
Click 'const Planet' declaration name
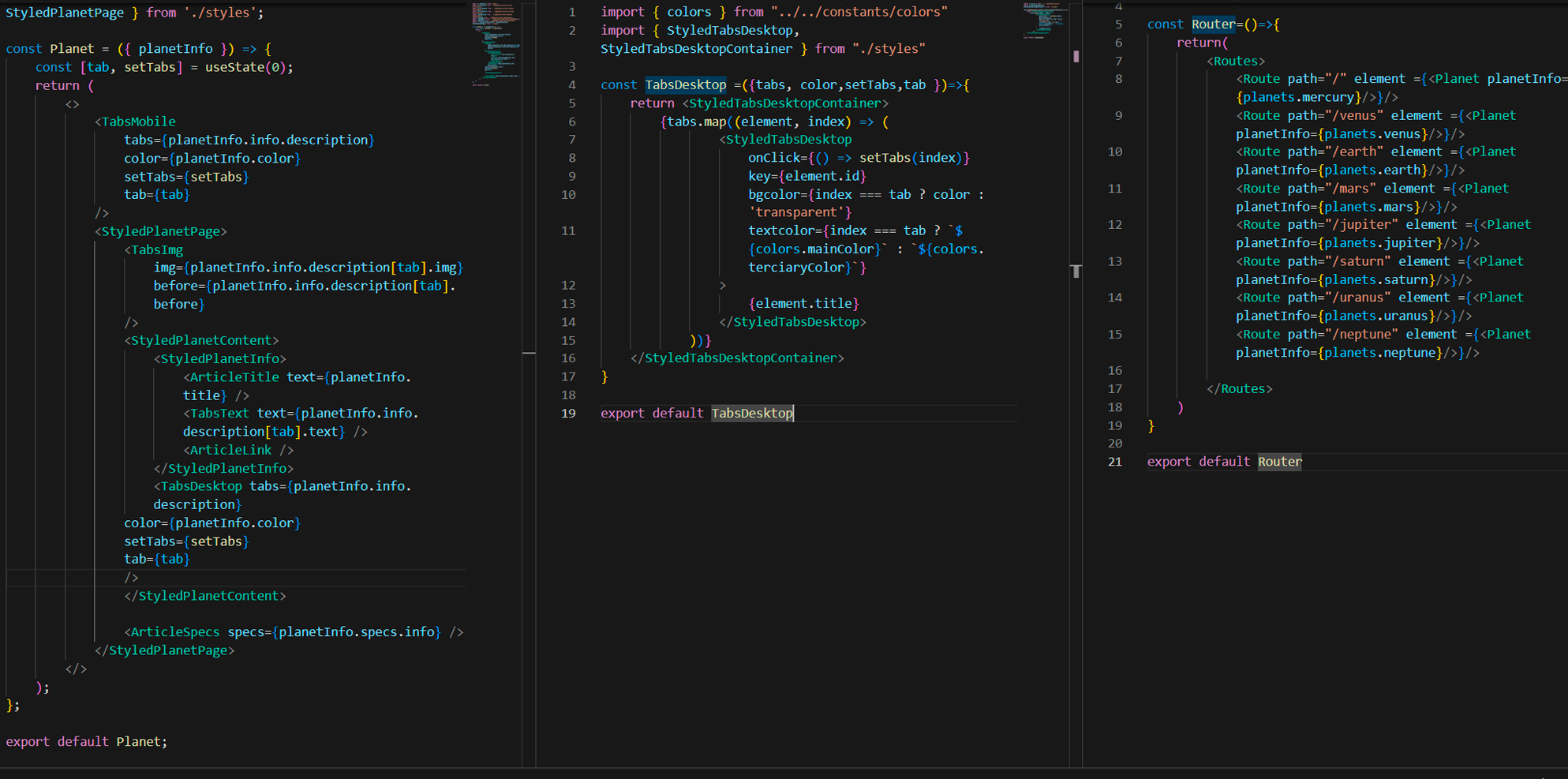pos(72,49)
